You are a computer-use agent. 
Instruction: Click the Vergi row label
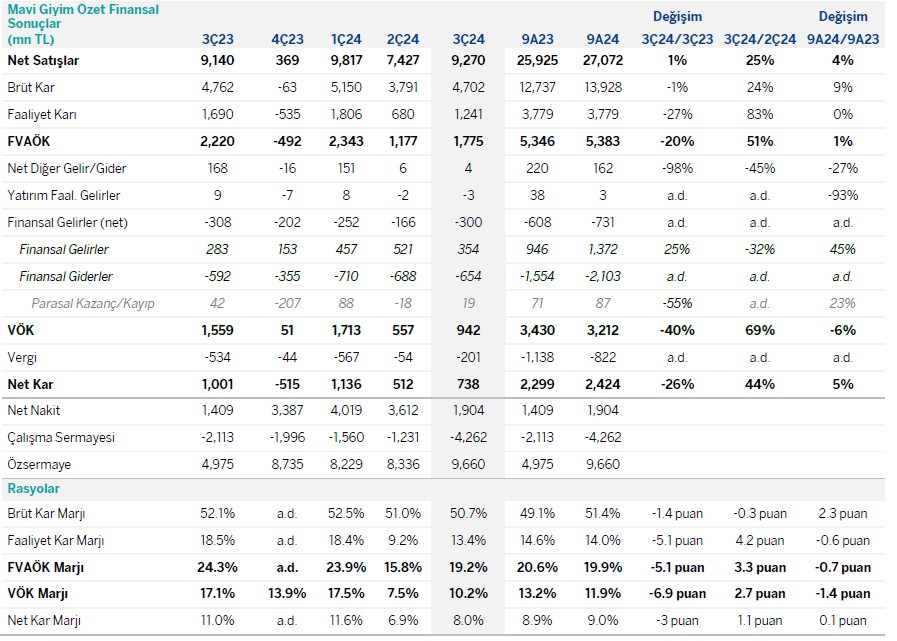click(x=22, y=357)
